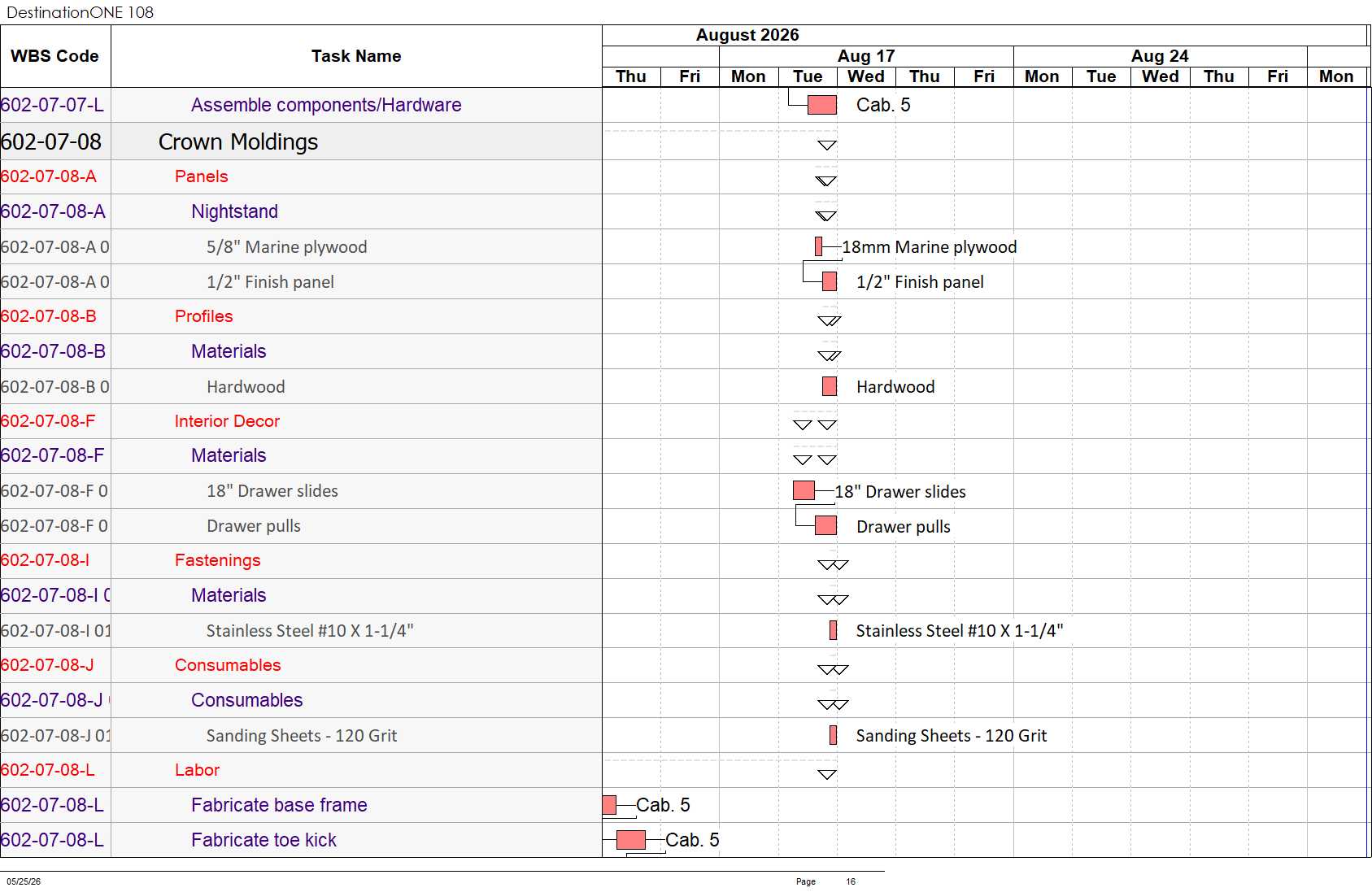Select the Drawer pulls task bar
This screenshot has height=892, width=1372.
click(x=825, y=525)
